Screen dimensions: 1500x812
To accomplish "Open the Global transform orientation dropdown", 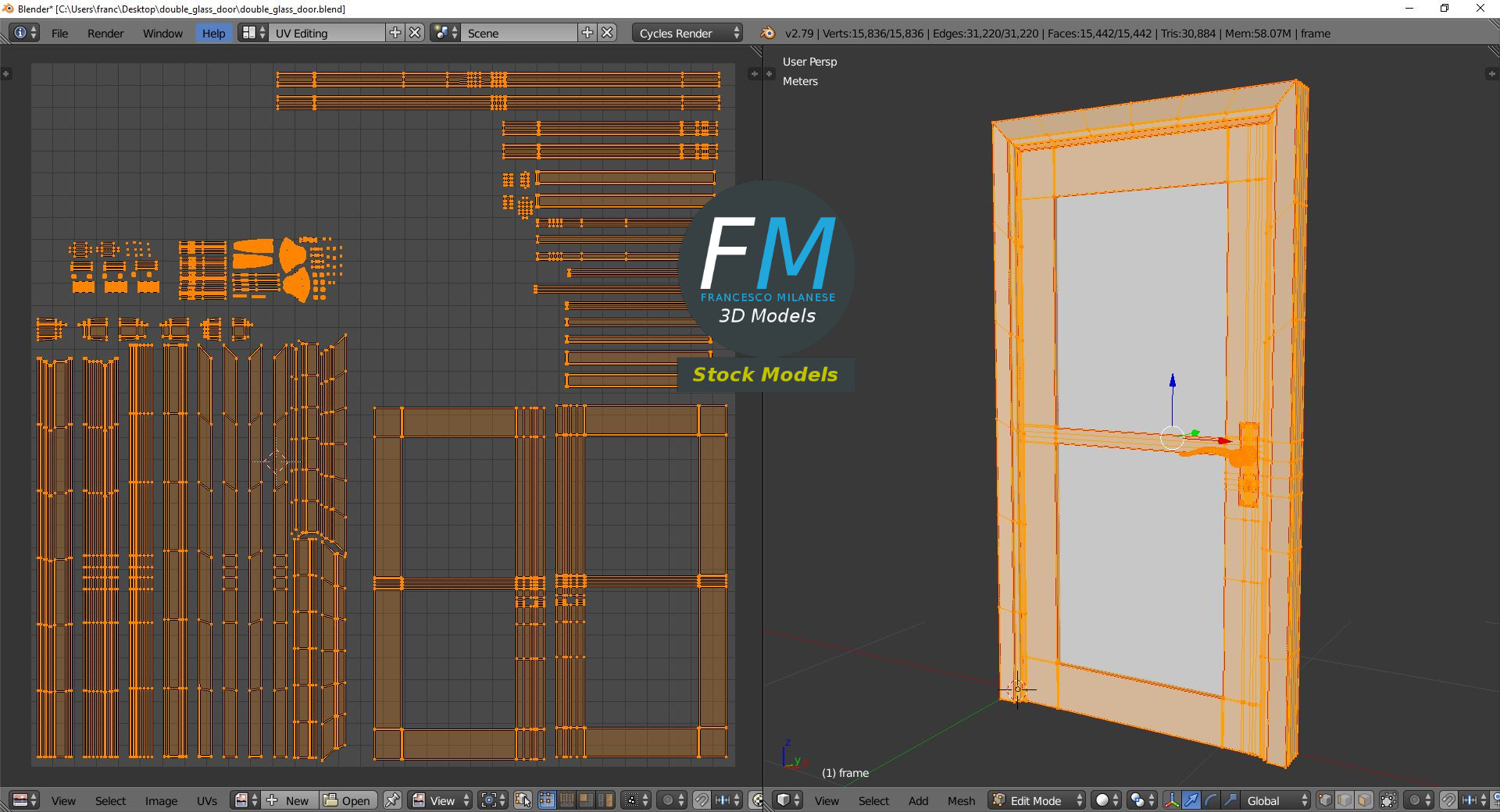I will [x=1276, y=800].
